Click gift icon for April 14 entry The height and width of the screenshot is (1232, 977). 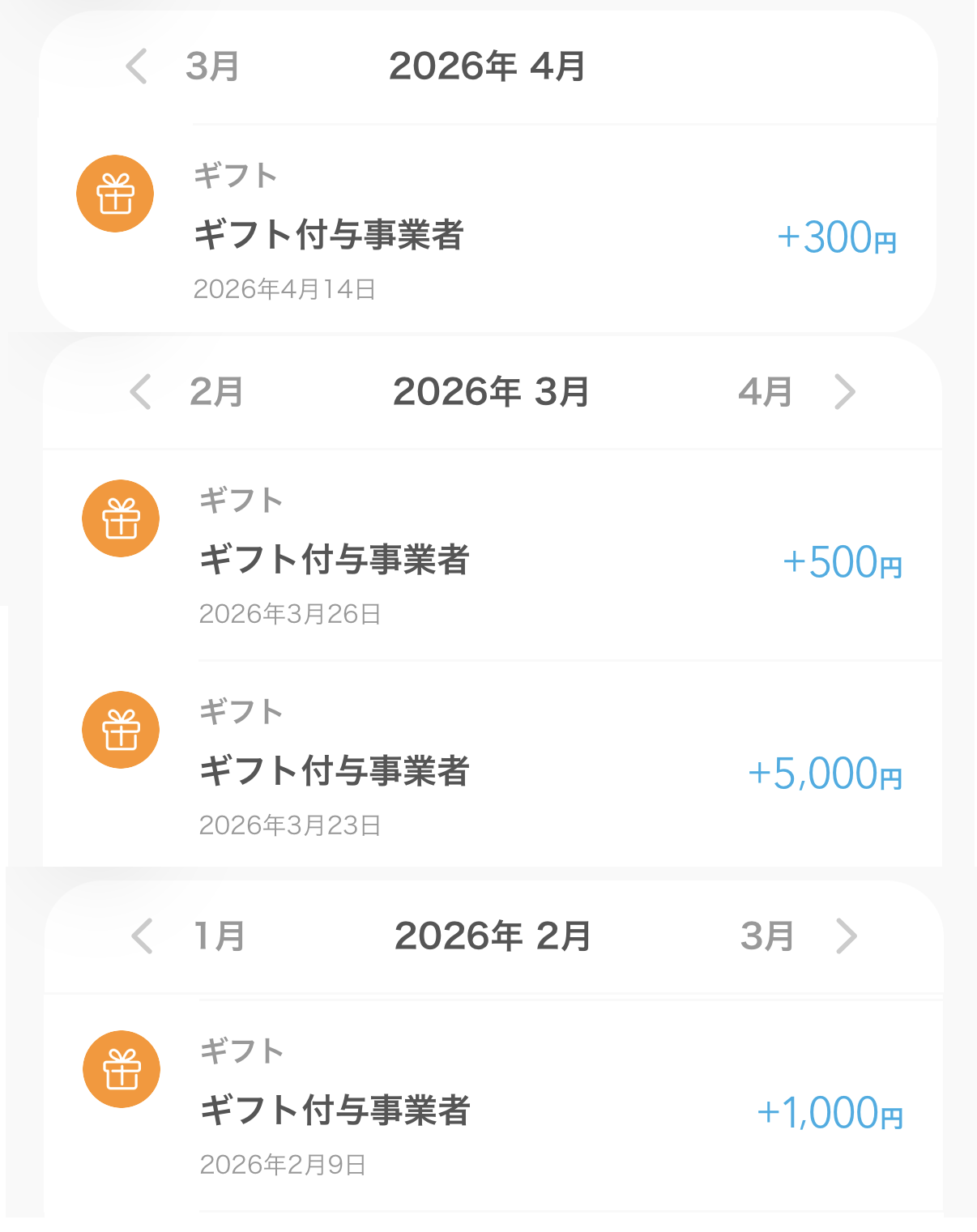[115, 194]
